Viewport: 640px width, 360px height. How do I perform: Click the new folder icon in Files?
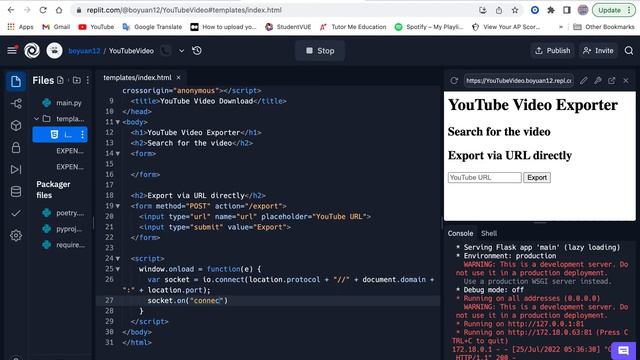tap(77, 80)
